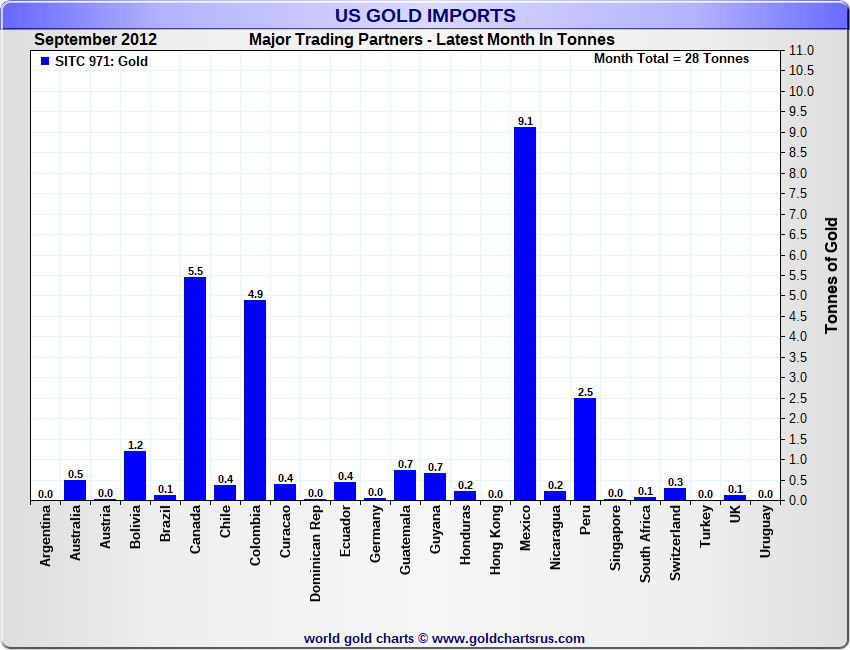The height and width of the screenshot is (650, 850).
Task: Click the 'Month Total = 28 Tonnes' label
Action: pyautogui.click(x=671, y=59)
